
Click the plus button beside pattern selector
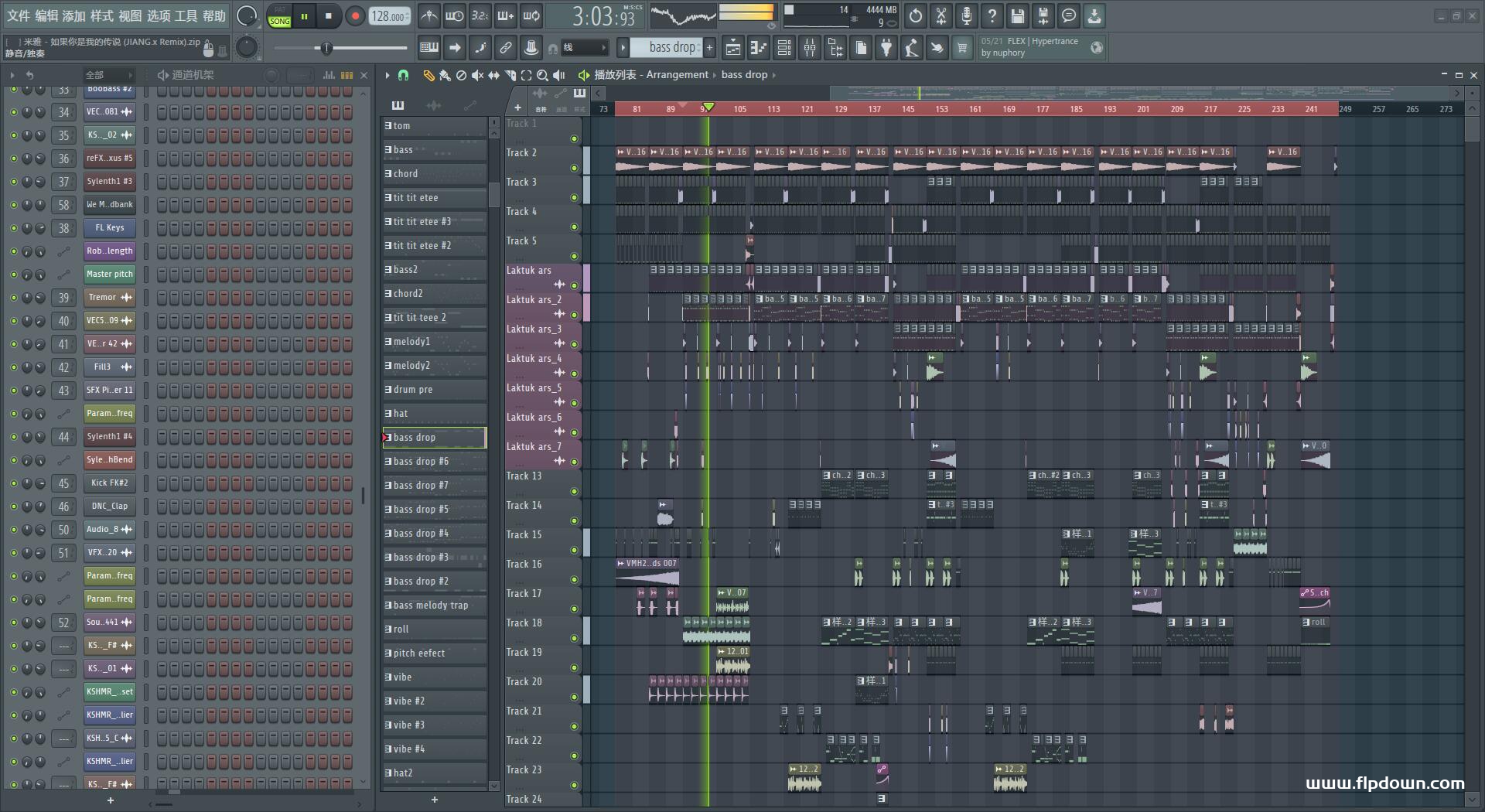pyautogui.click(x=709, y=48)
